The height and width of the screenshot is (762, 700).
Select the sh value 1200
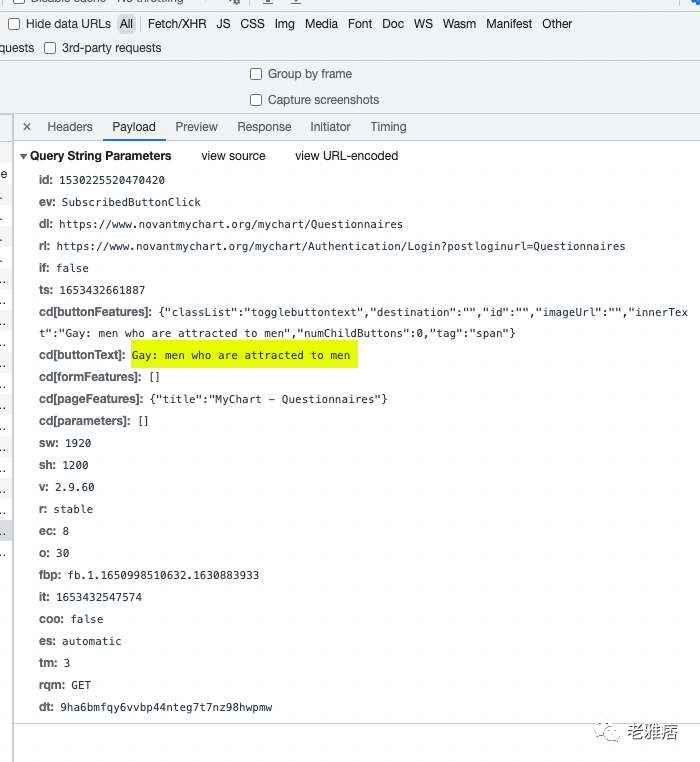click(x=75, y=465)
